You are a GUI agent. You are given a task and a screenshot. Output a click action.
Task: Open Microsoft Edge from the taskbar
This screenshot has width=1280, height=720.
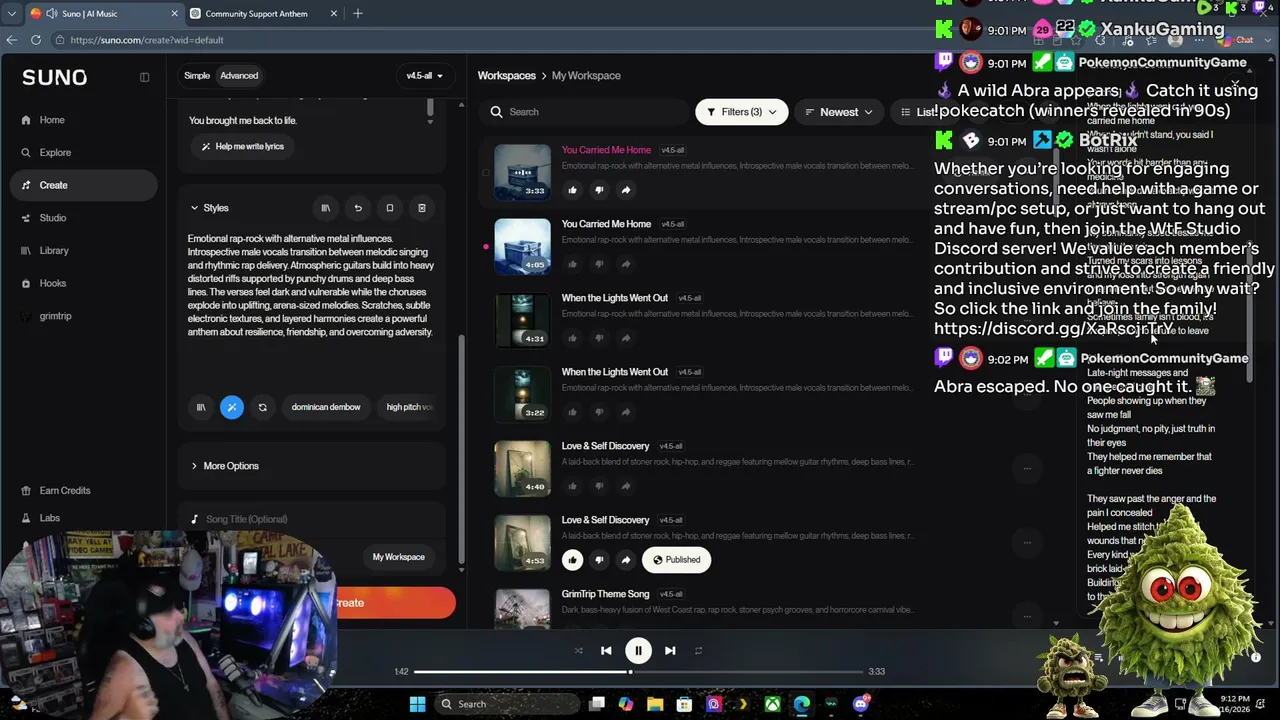pyautogui.click(x=802, y=704)
